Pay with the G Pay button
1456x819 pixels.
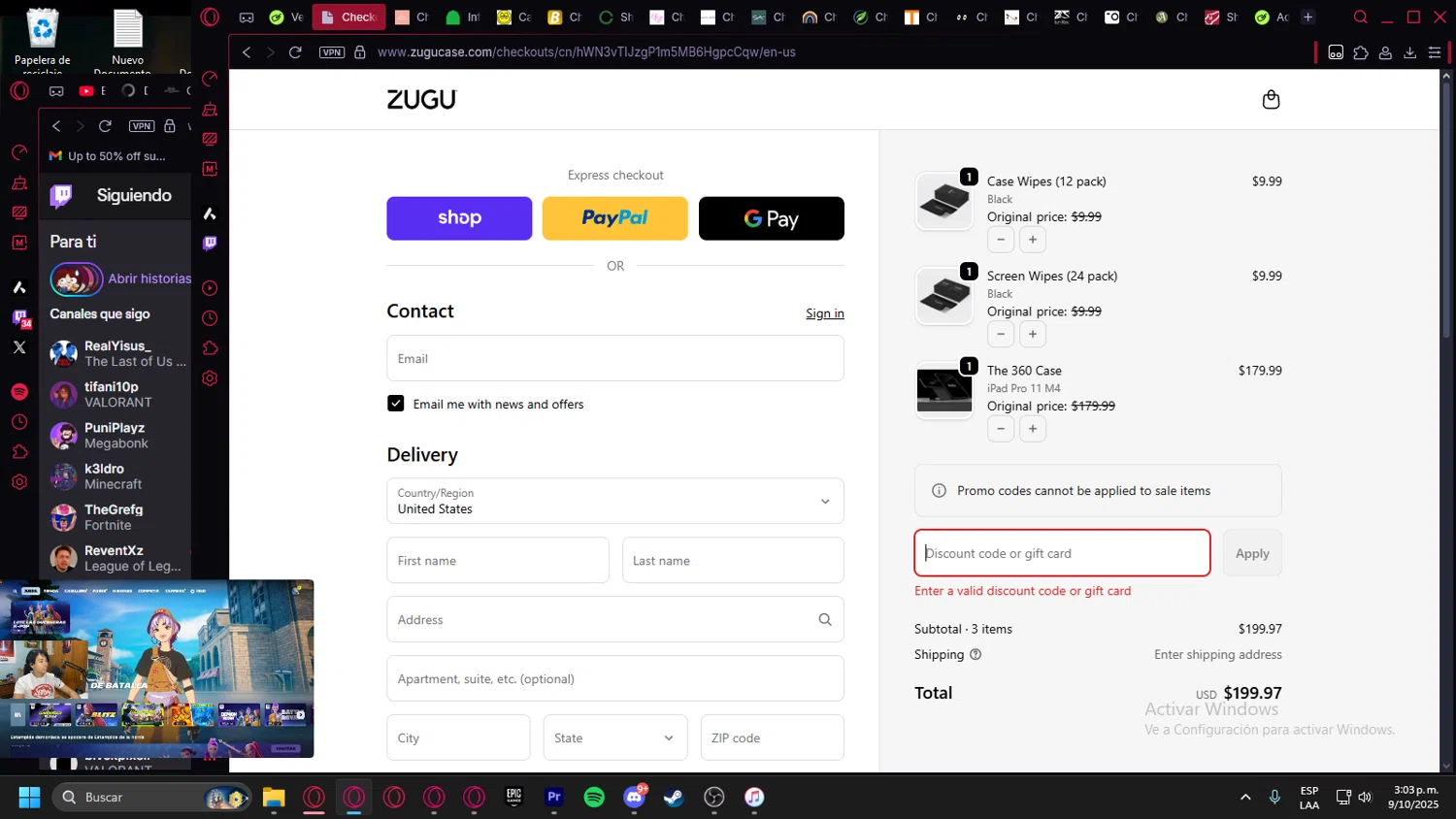772,218
